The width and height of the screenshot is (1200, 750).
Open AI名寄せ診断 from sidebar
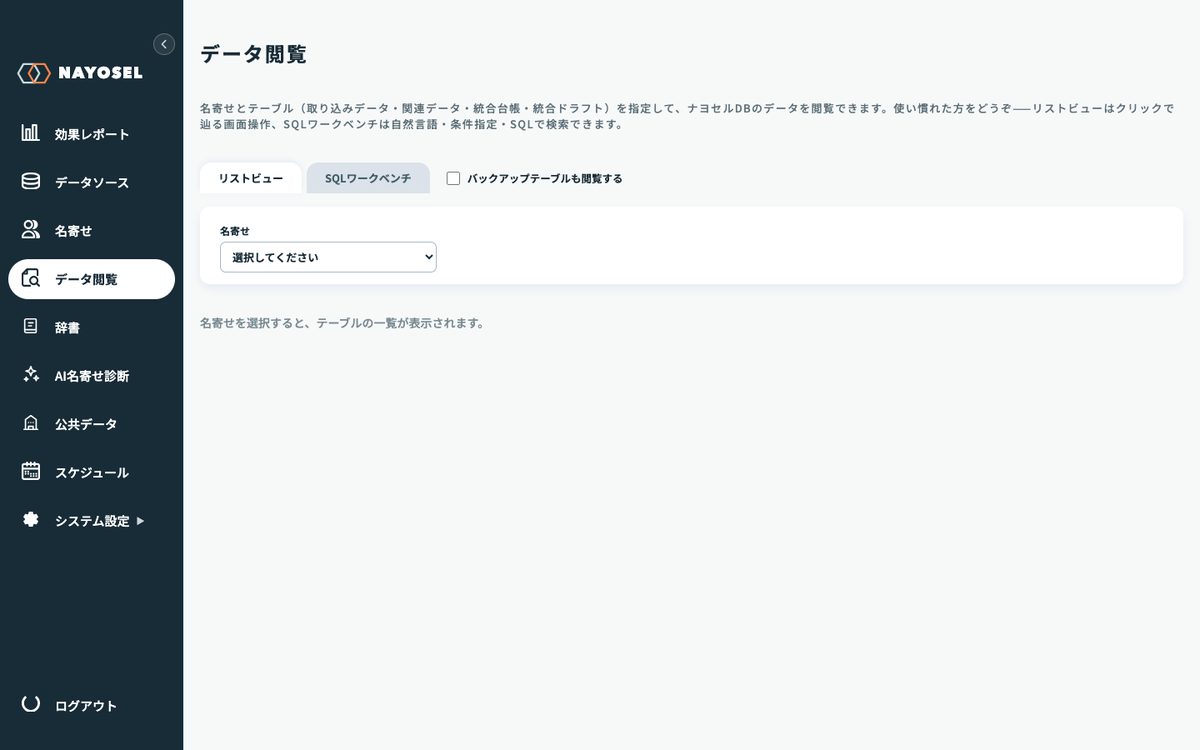(x=91, y=376)
